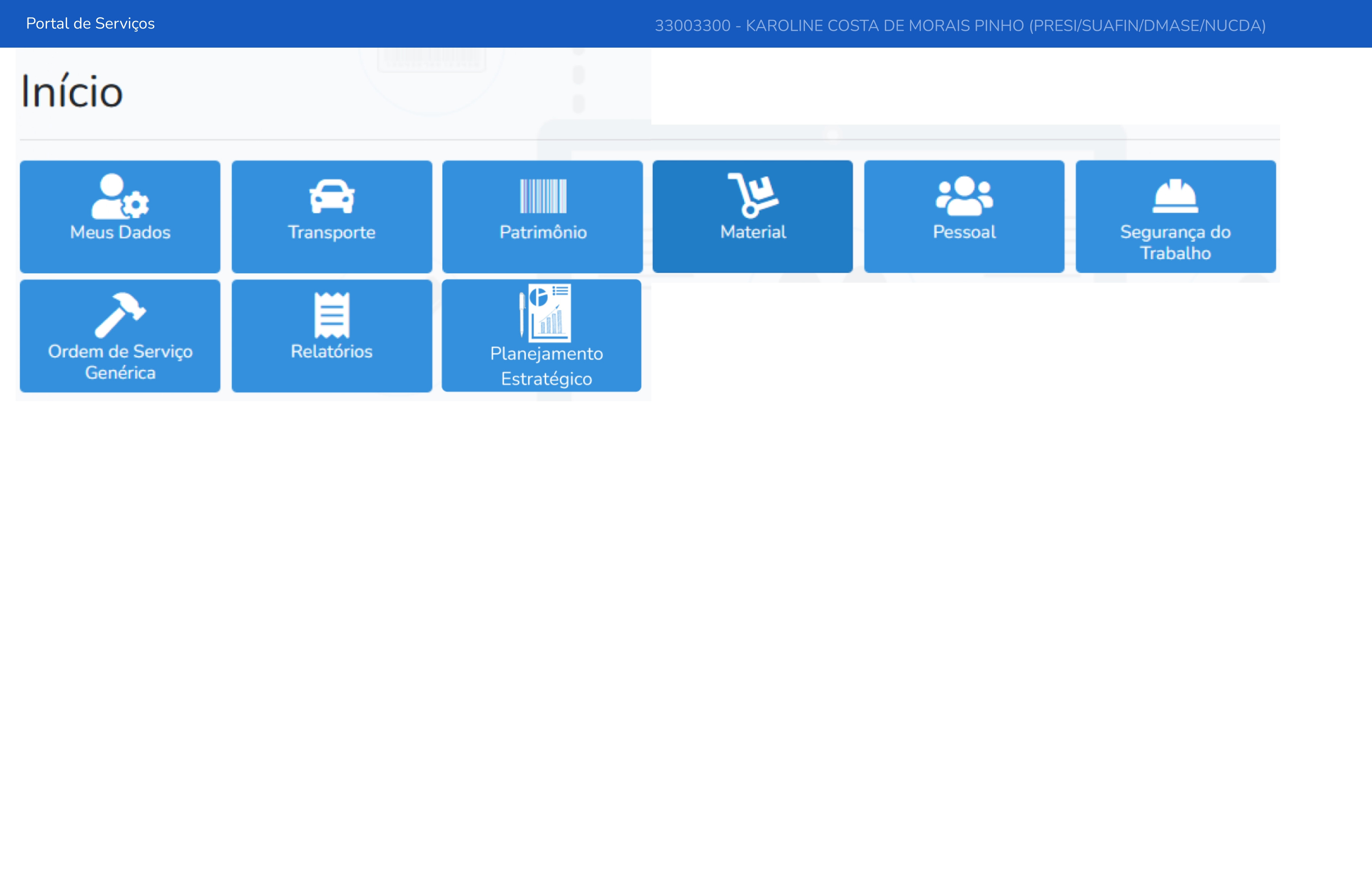Open the Transporte module label
Viewport: 1372px width, 887px height.
pyautogui.click(x=332, y=232)
